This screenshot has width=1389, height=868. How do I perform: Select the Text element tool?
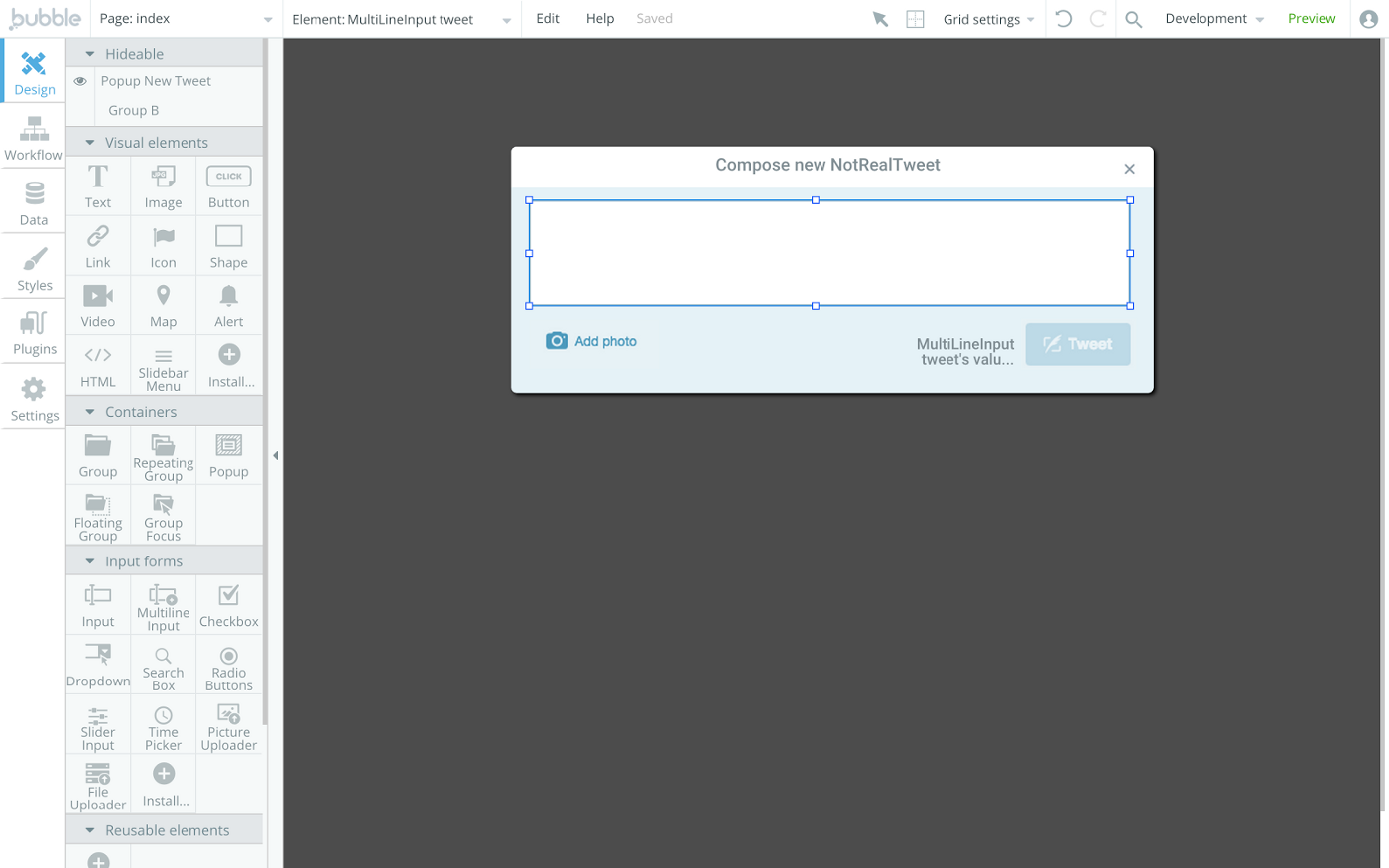click(98, 186)
